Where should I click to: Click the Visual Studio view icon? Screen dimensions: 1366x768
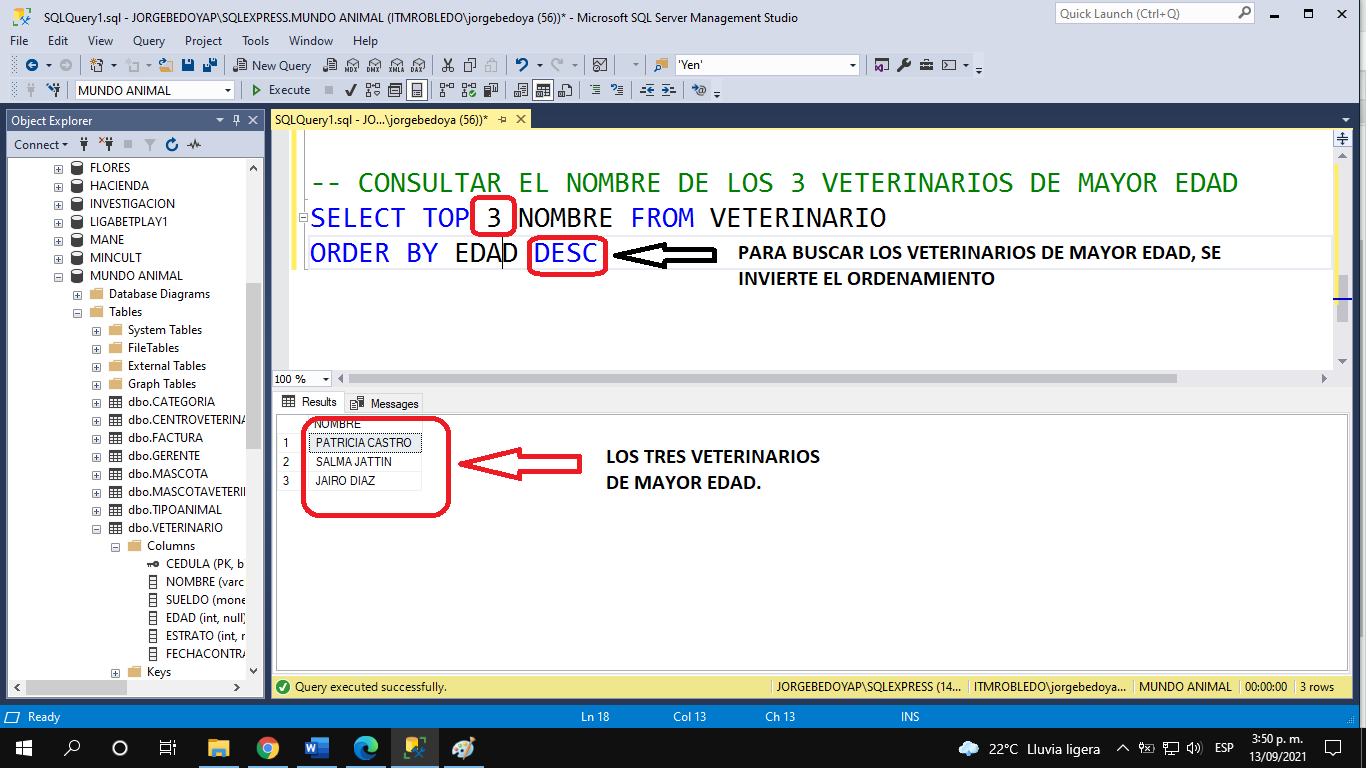pyautogui.click(x=881, y=65)
